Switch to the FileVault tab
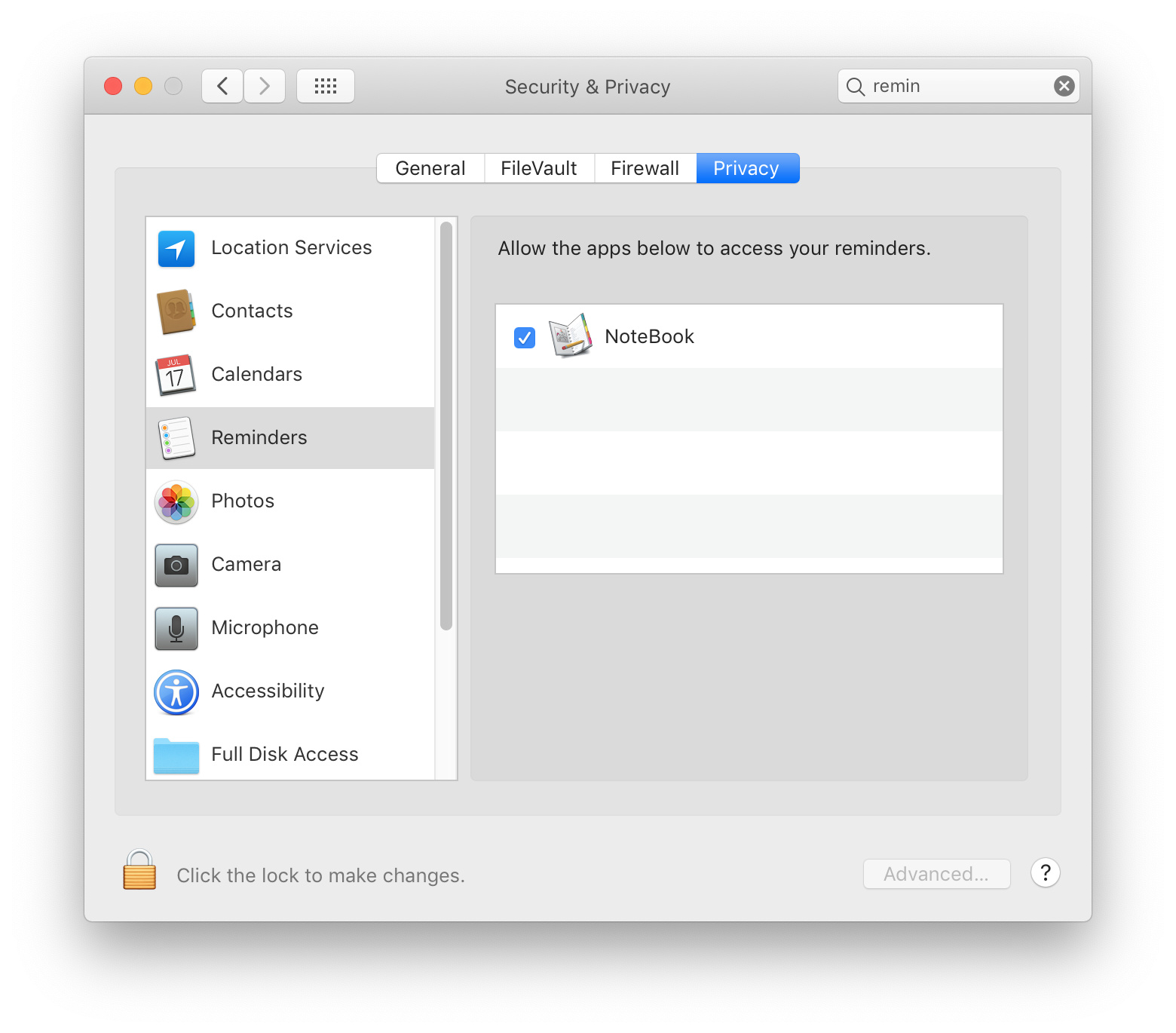 click(539, 168)
